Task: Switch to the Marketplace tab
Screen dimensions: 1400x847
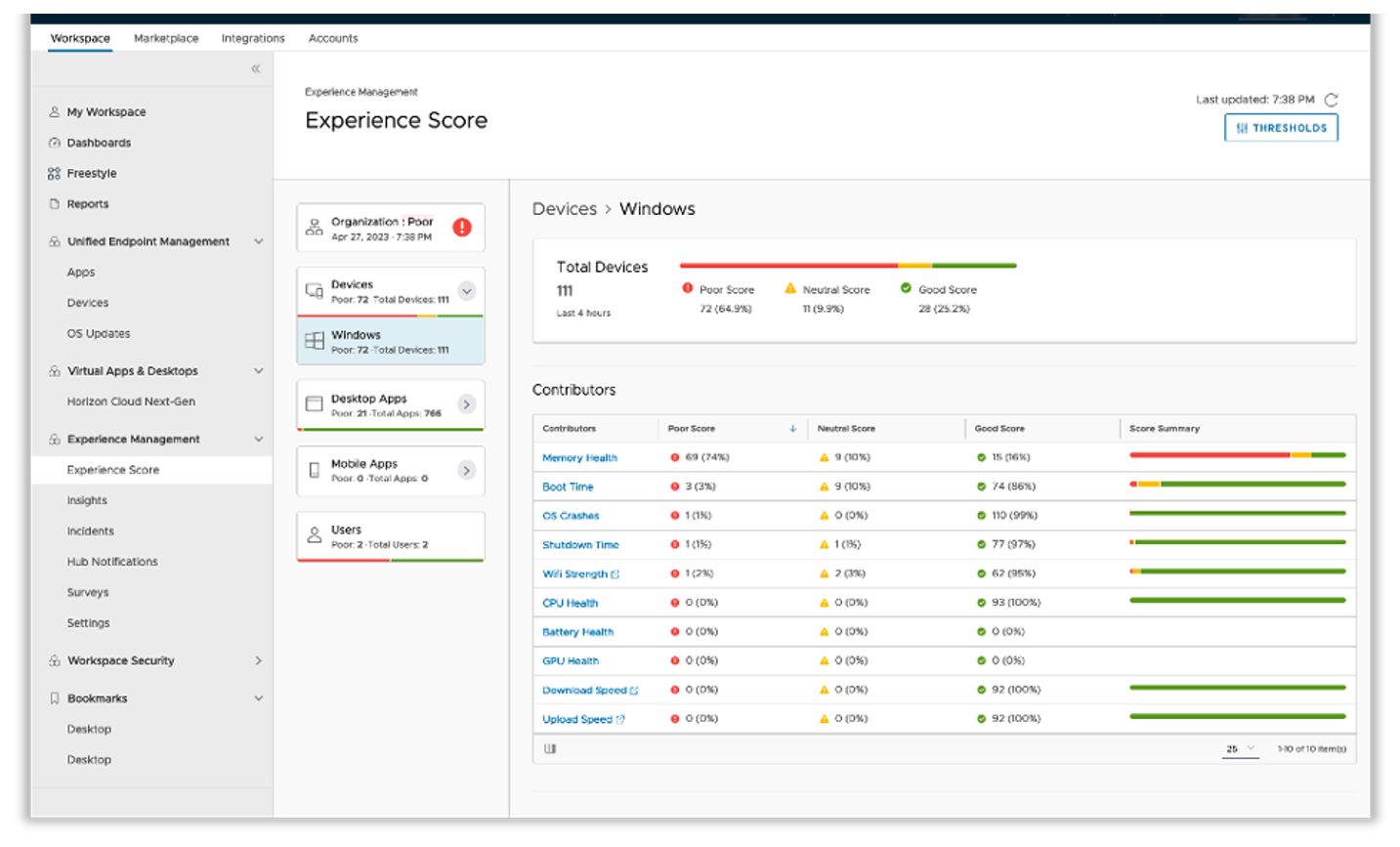Action: pyautogui.click(x=166, y=38)
